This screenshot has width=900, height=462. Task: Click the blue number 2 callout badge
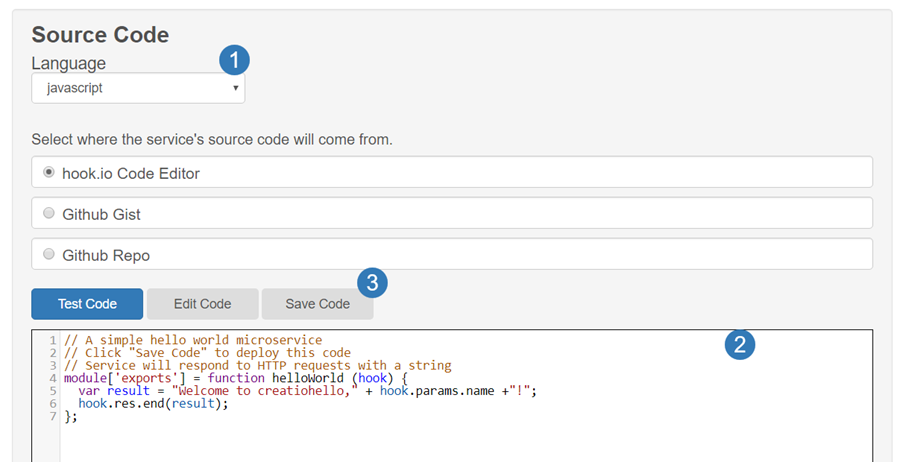tap(739, 345)
